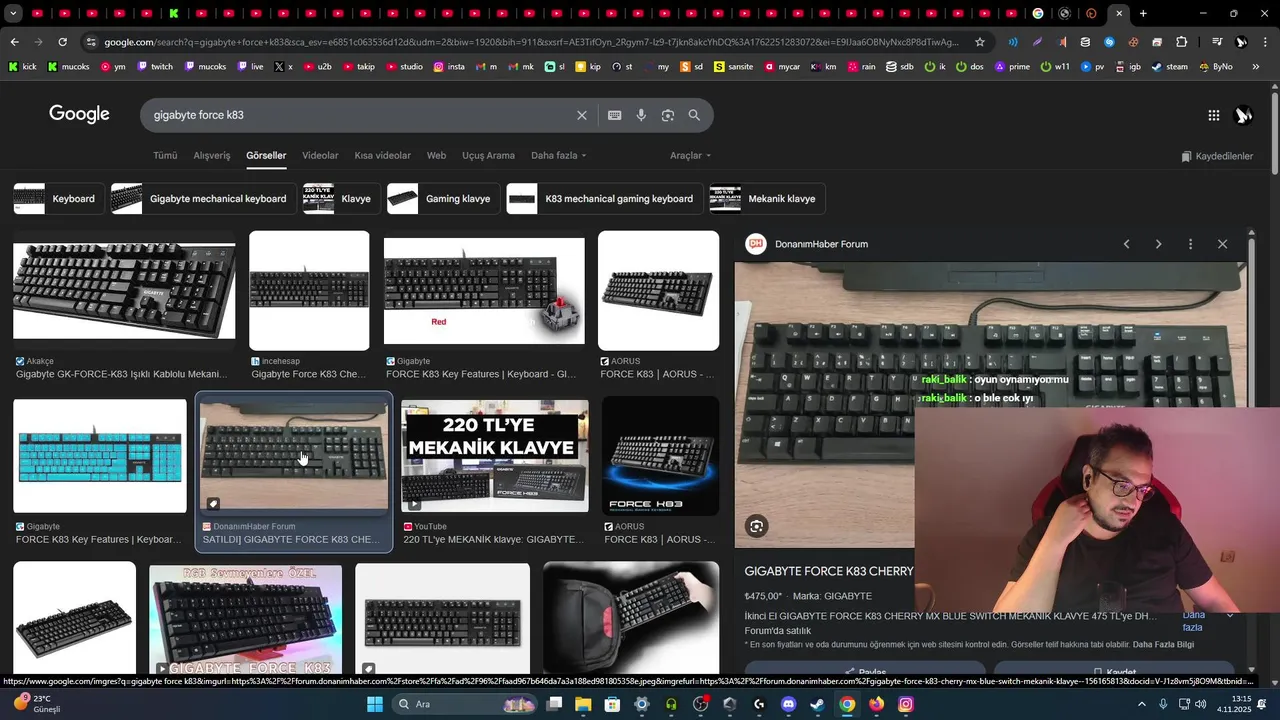The image size is (1280, 720).
Task: Filter by the Mekanik klavye chip
Action: (x=766, y=199)
